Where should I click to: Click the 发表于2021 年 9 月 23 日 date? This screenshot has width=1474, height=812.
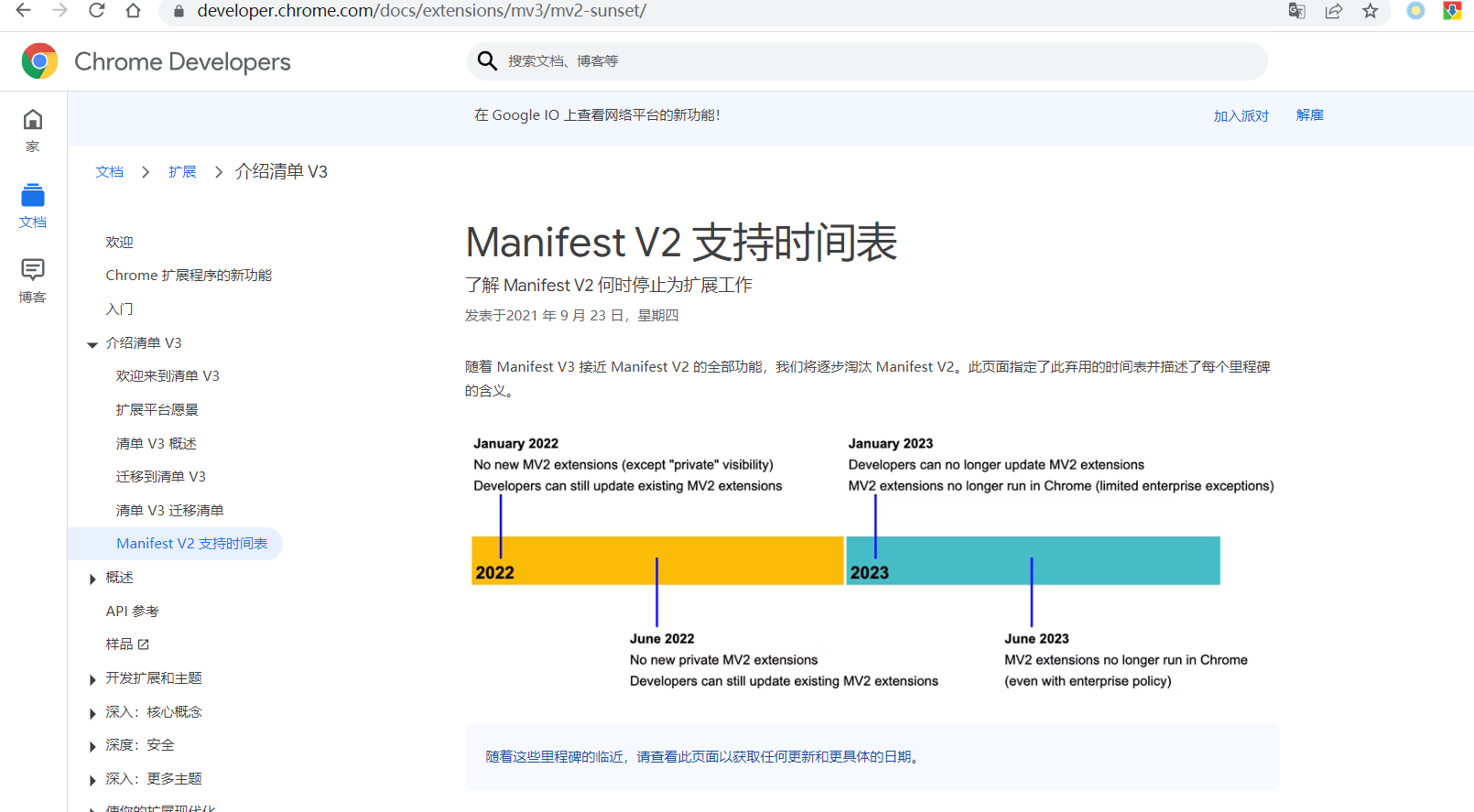point(572,316)
